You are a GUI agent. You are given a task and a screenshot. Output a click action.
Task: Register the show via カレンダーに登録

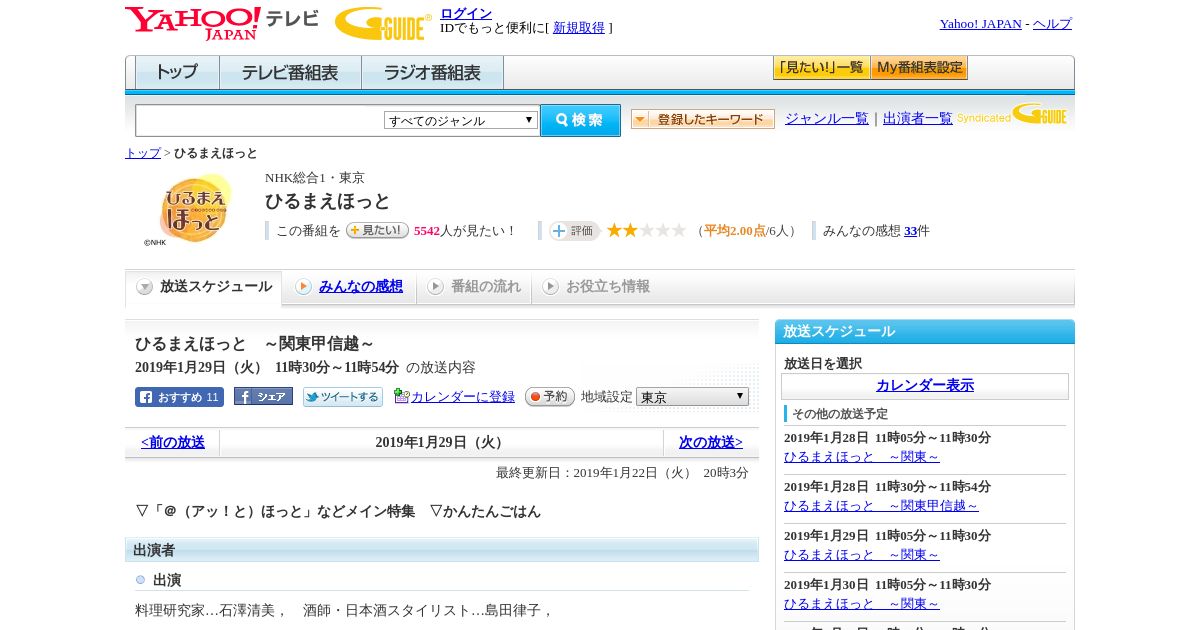(x=455, y=396)
